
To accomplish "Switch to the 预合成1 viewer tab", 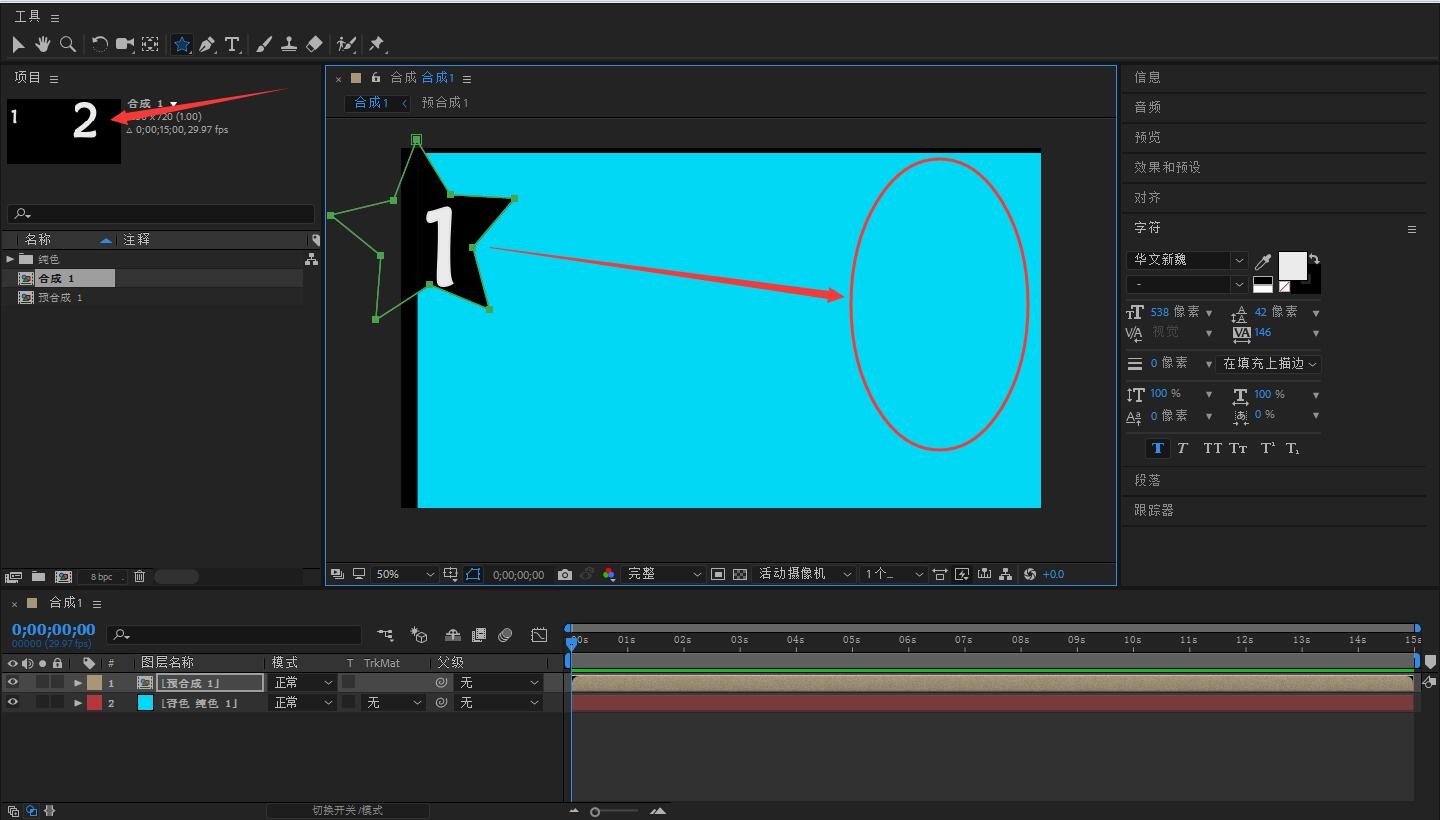I will [x=445, y=103].
